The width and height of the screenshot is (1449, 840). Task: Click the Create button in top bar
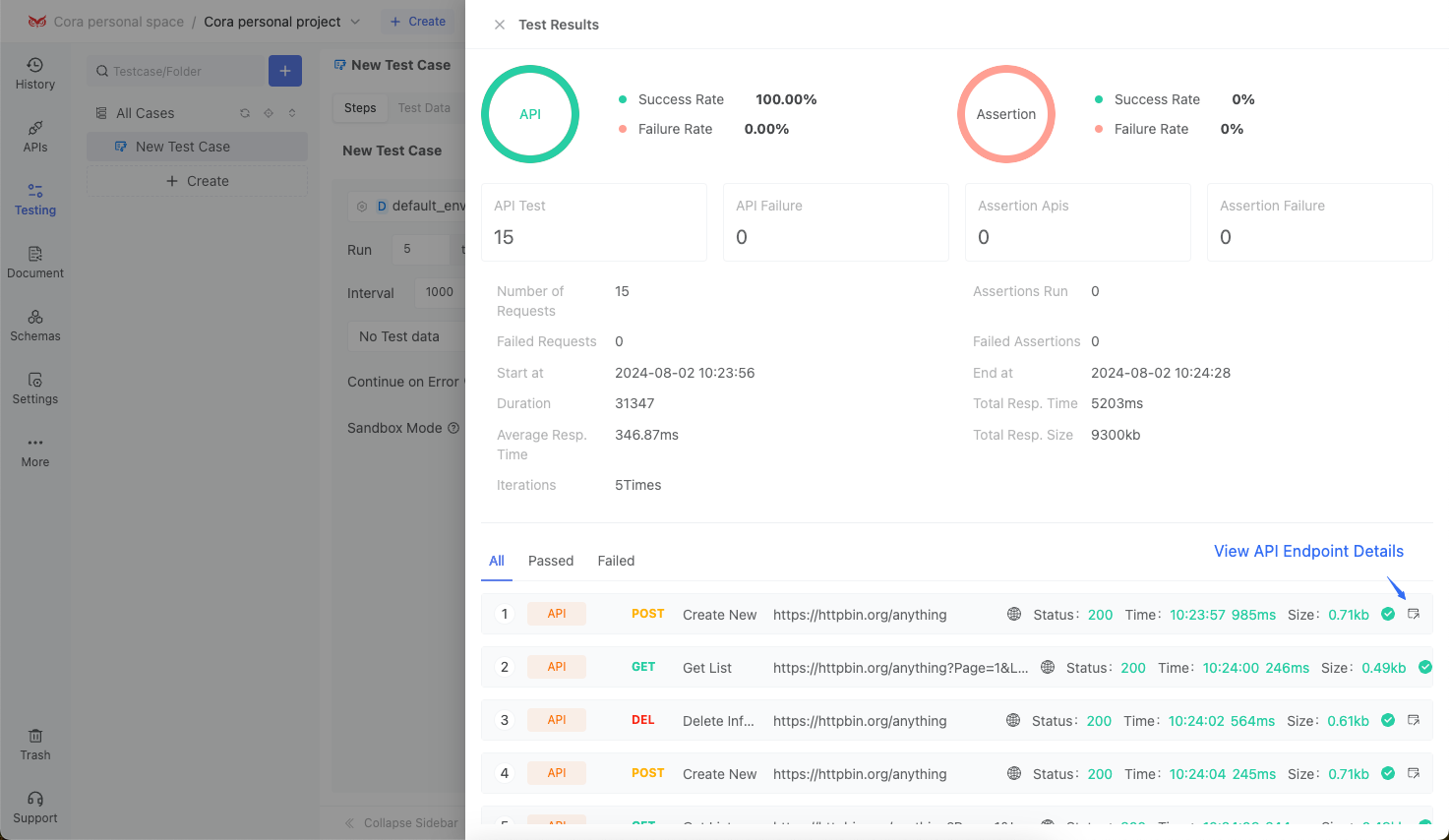[418, 22]
